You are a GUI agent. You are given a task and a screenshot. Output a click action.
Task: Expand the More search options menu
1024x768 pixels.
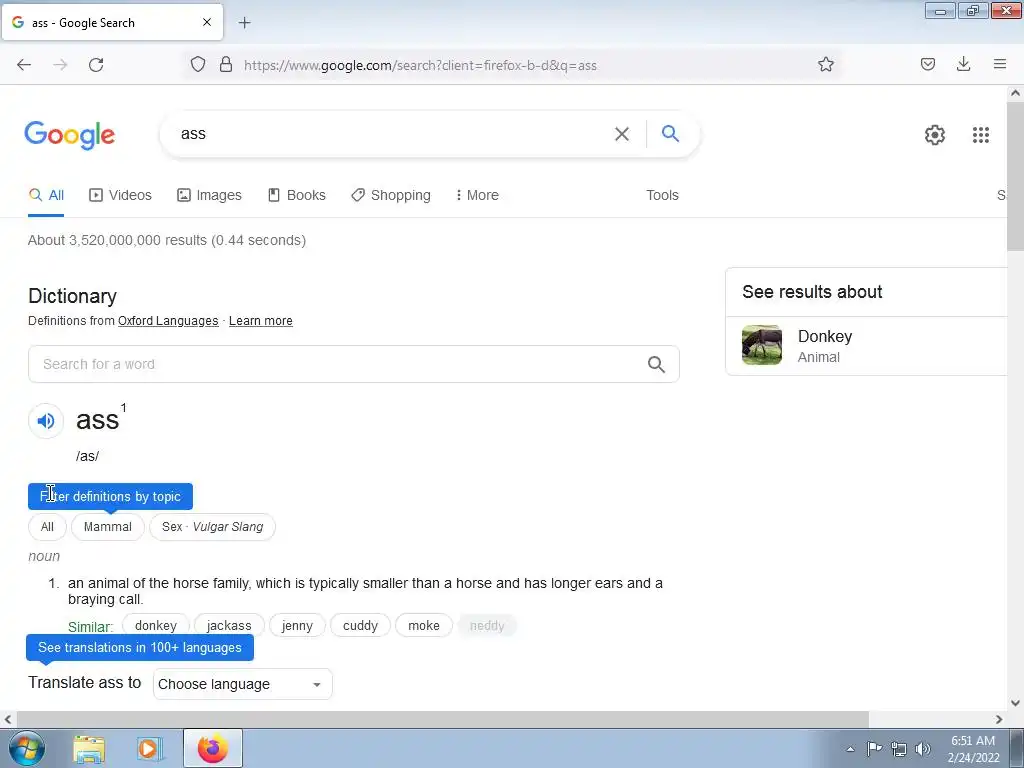(x=477, y=195)
